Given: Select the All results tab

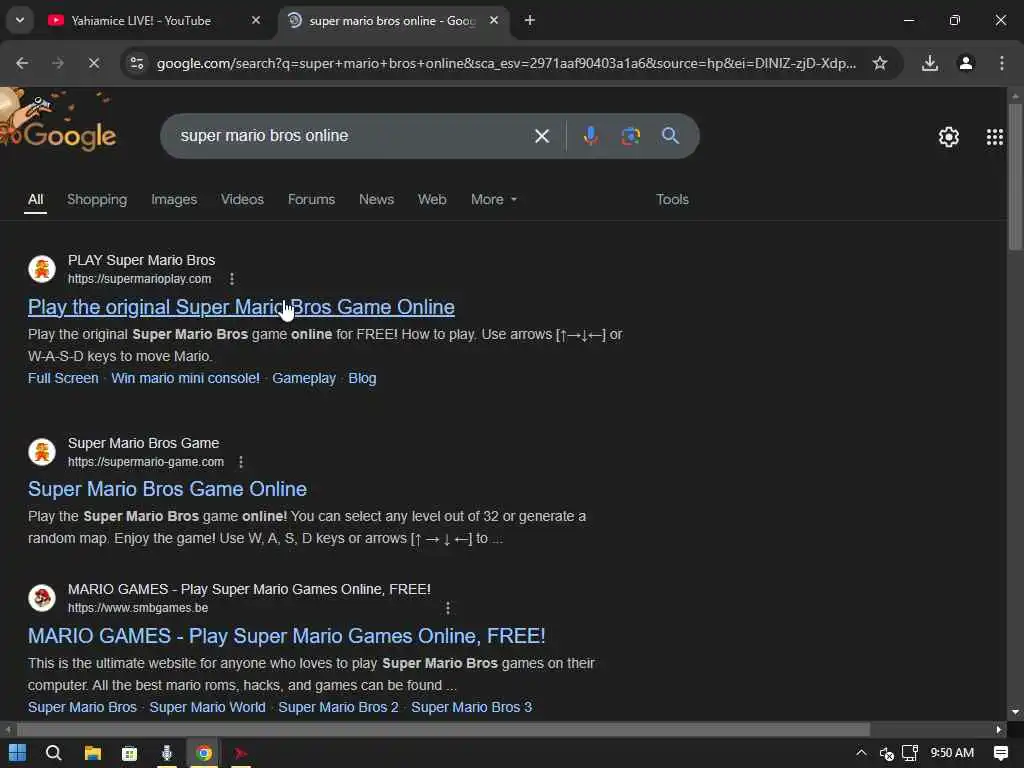Looking at the screenshot, I should tap(35, 199).
